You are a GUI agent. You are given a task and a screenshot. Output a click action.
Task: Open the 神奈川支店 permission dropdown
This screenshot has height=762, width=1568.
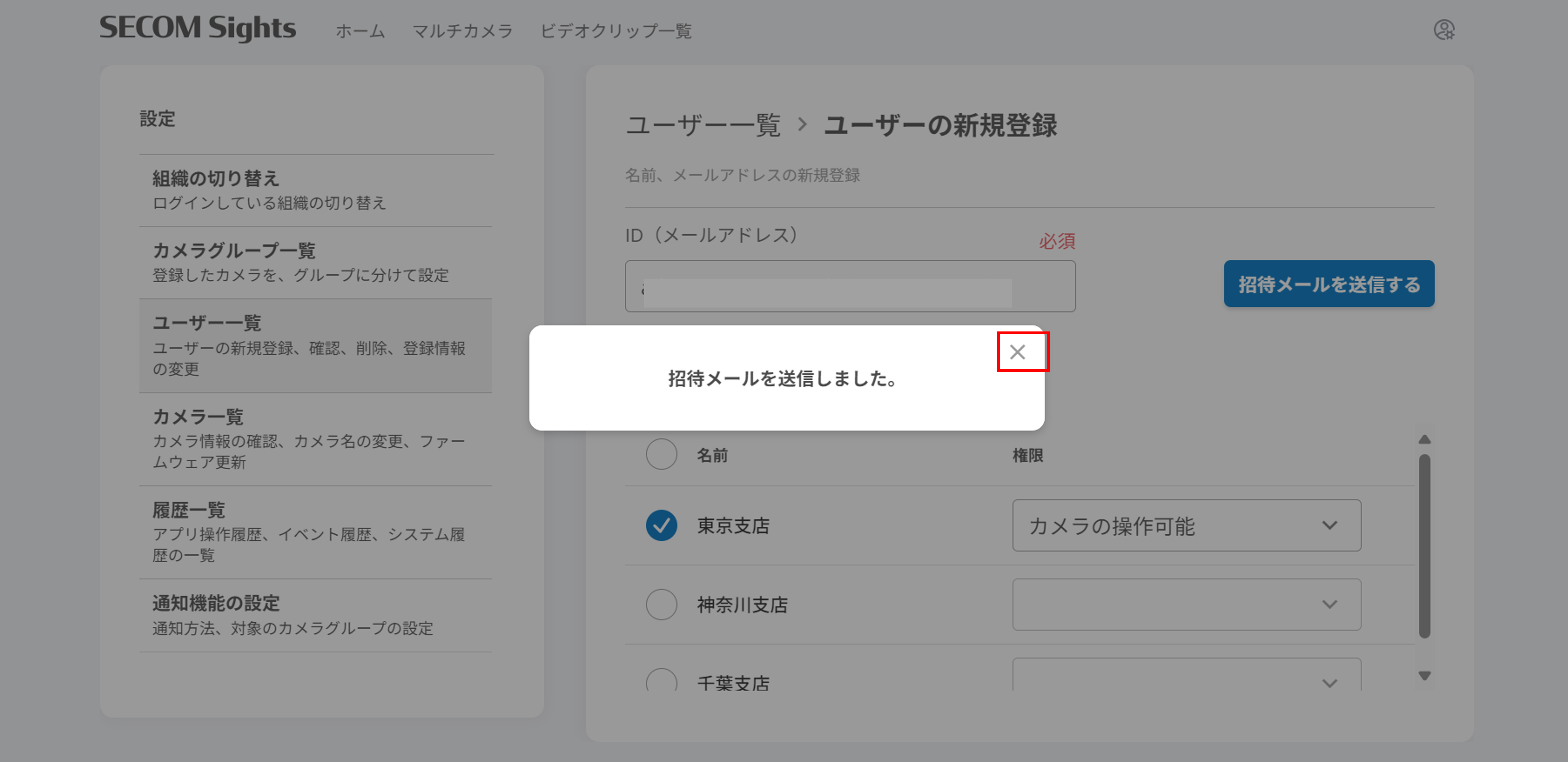1186,604
